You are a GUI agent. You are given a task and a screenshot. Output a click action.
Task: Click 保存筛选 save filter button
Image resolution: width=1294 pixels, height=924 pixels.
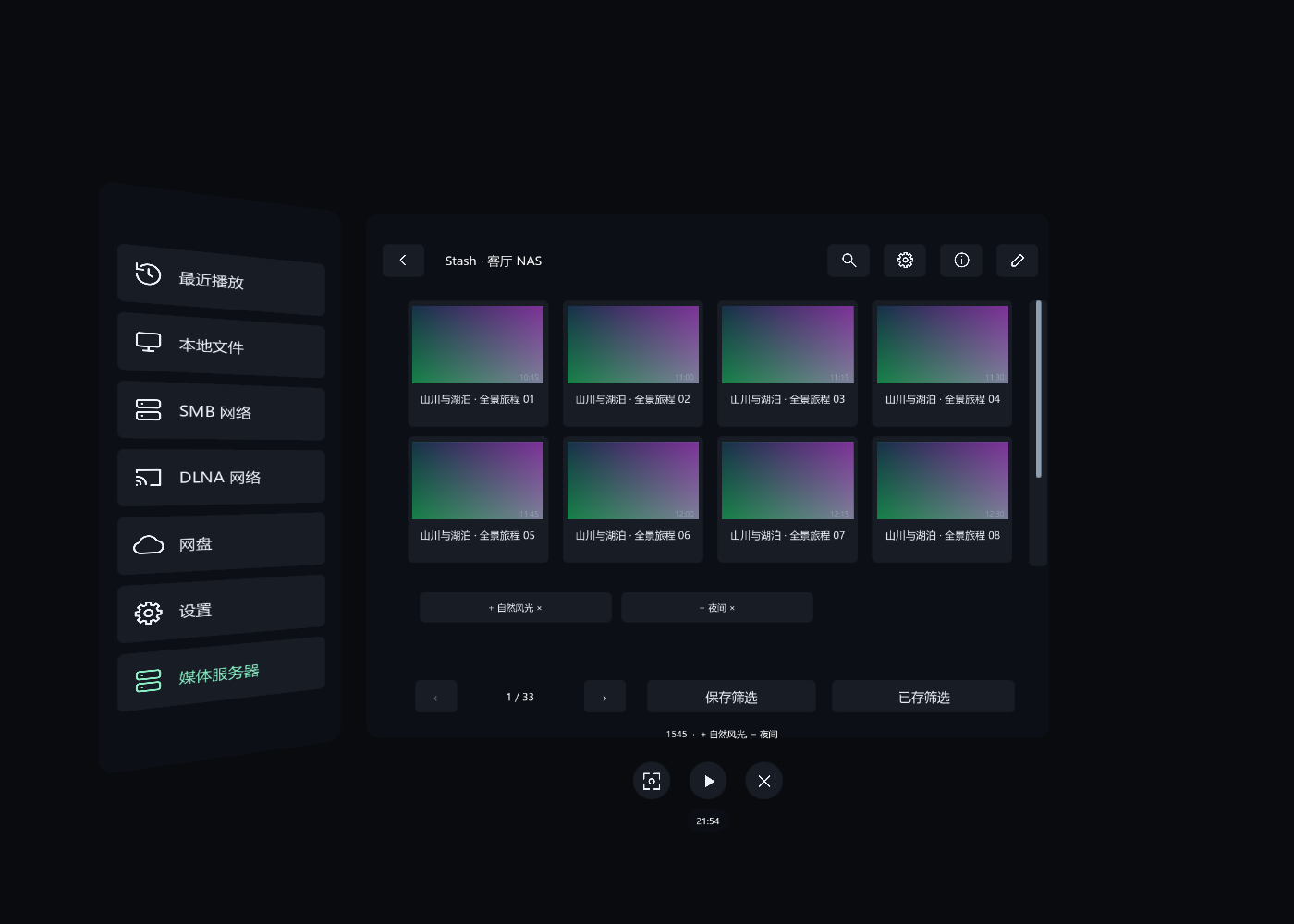tap(731, 697)
